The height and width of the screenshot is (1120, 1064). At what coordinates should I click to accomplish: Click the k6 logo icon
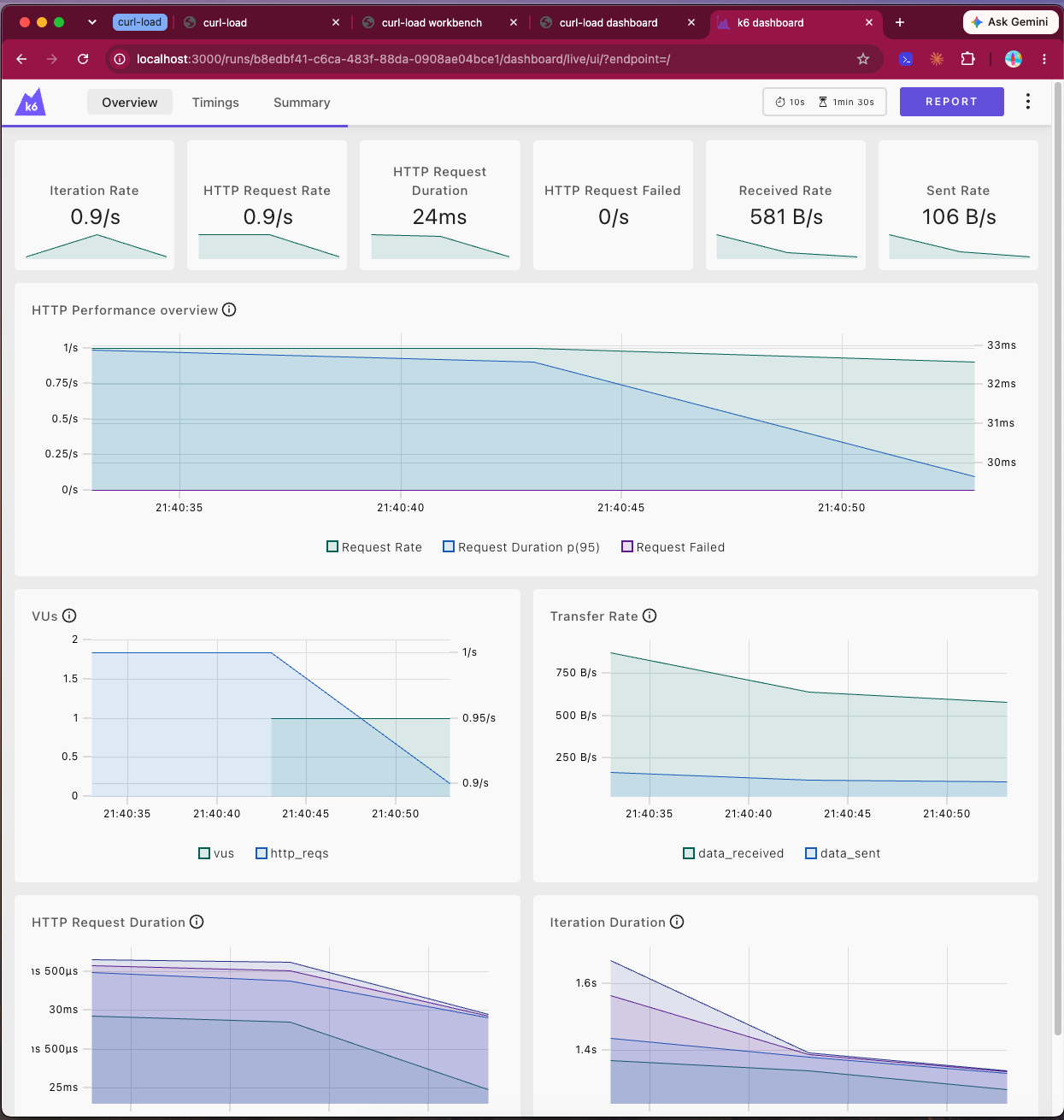(31, 102)
